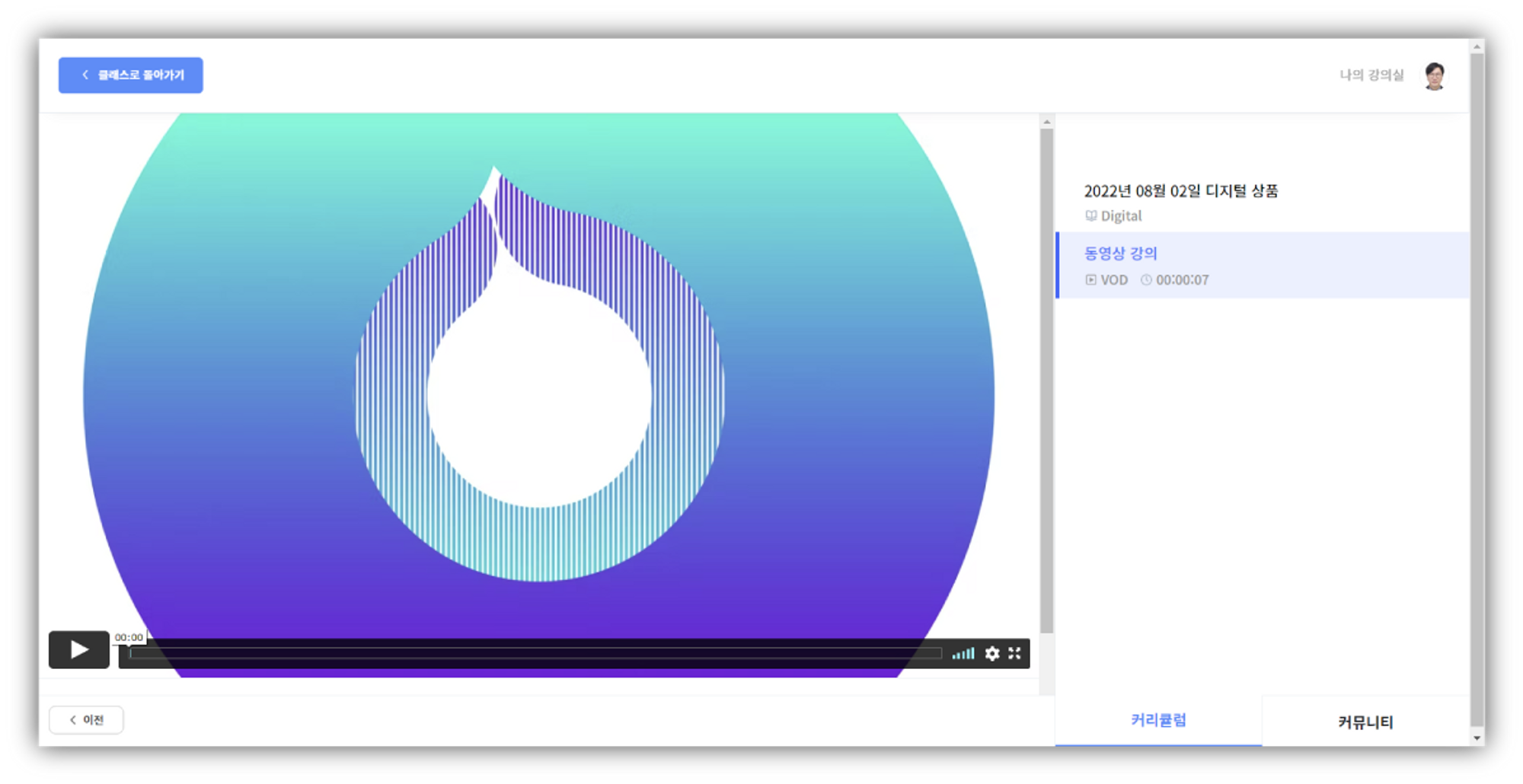1523x784 pixels.
Task: Open video settings gear icon
Action: coord(992,653)
